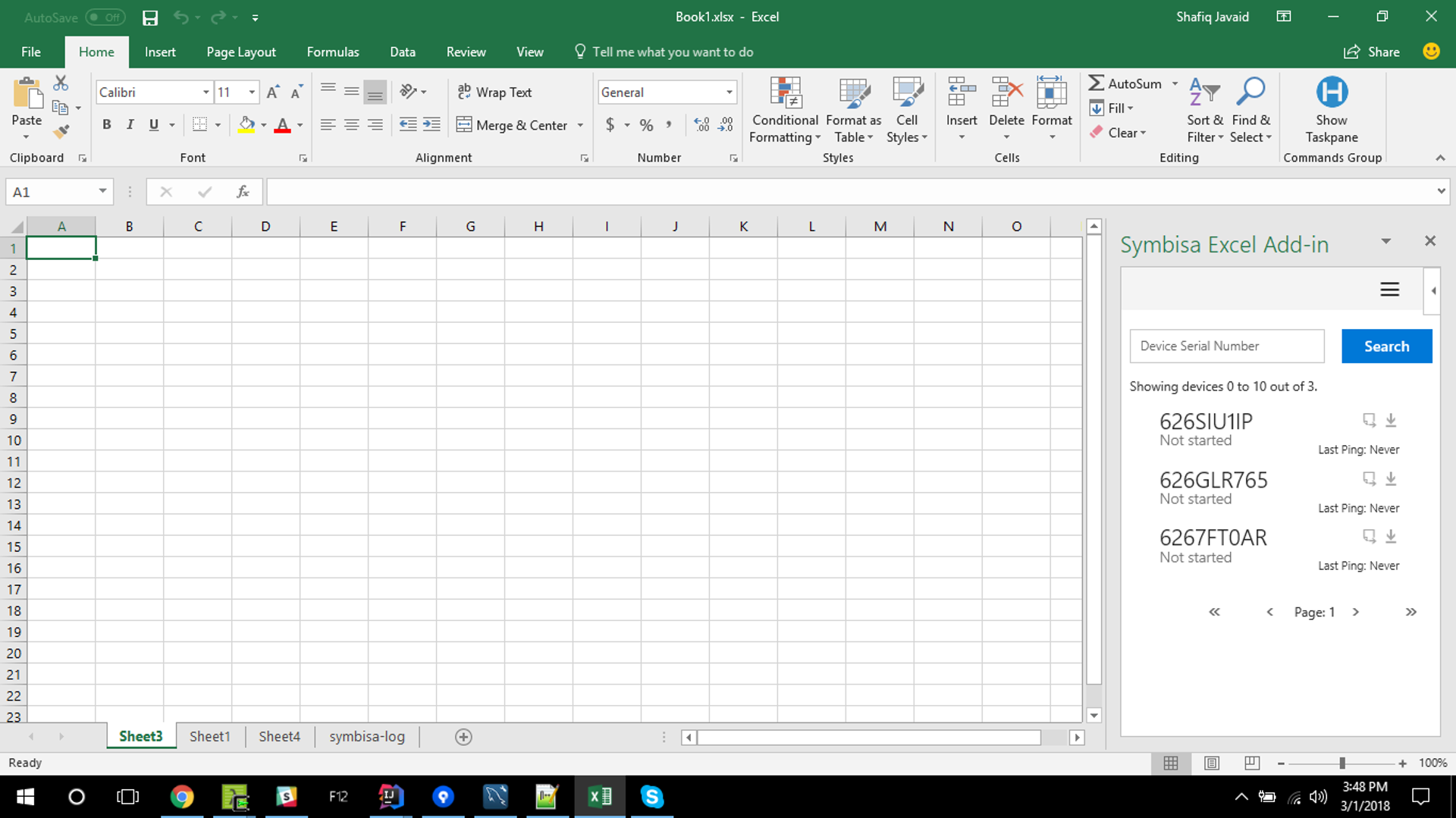
Task: Click the Insert Function fx icon
Action: click(x=243, y=193)
